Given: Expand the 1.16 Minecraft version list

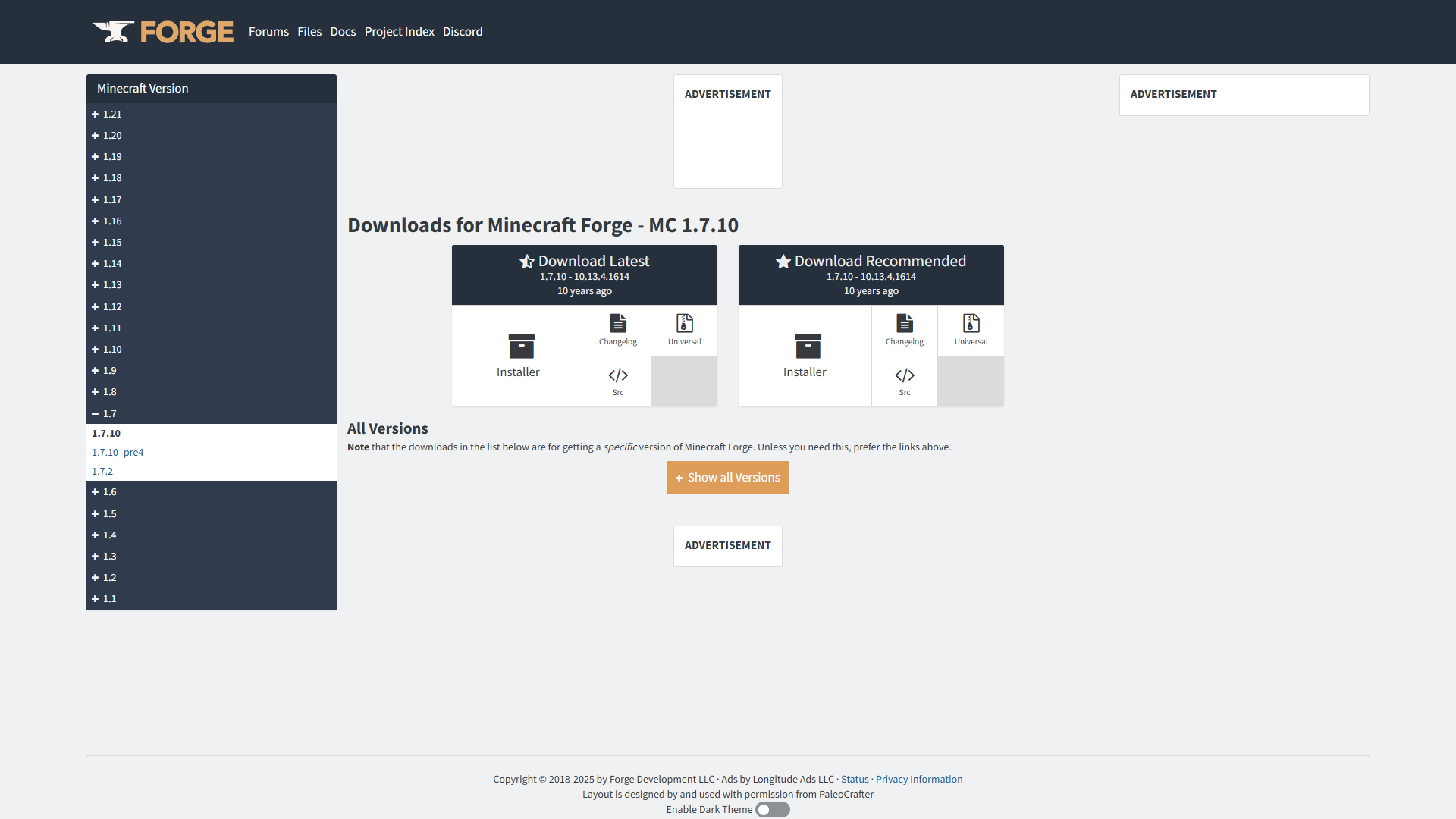Looking at the screenshot, I should coord(107,221).
